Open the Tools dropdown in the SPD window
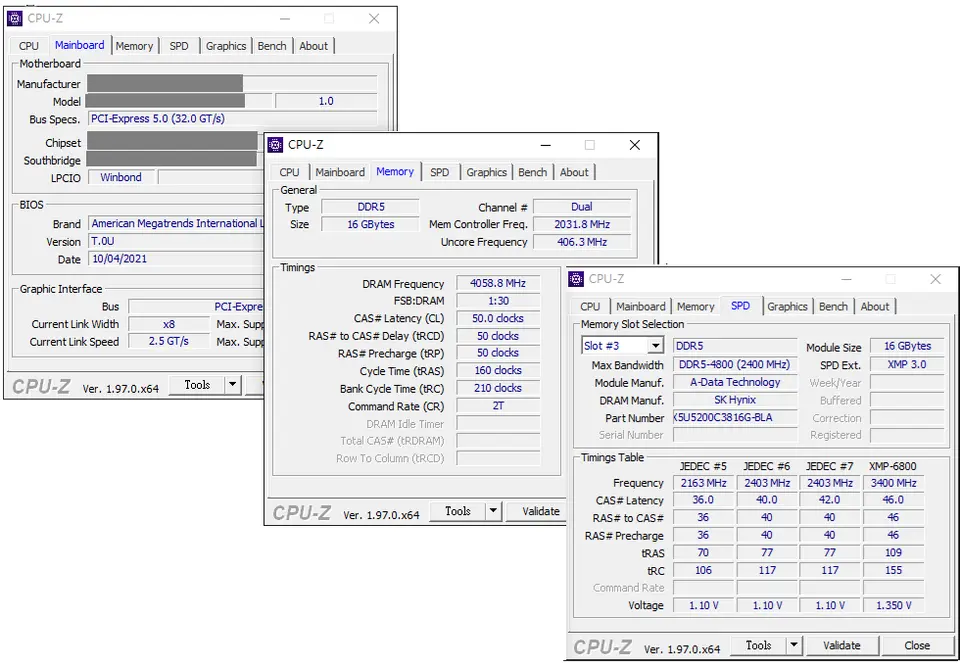 (793, 645)
